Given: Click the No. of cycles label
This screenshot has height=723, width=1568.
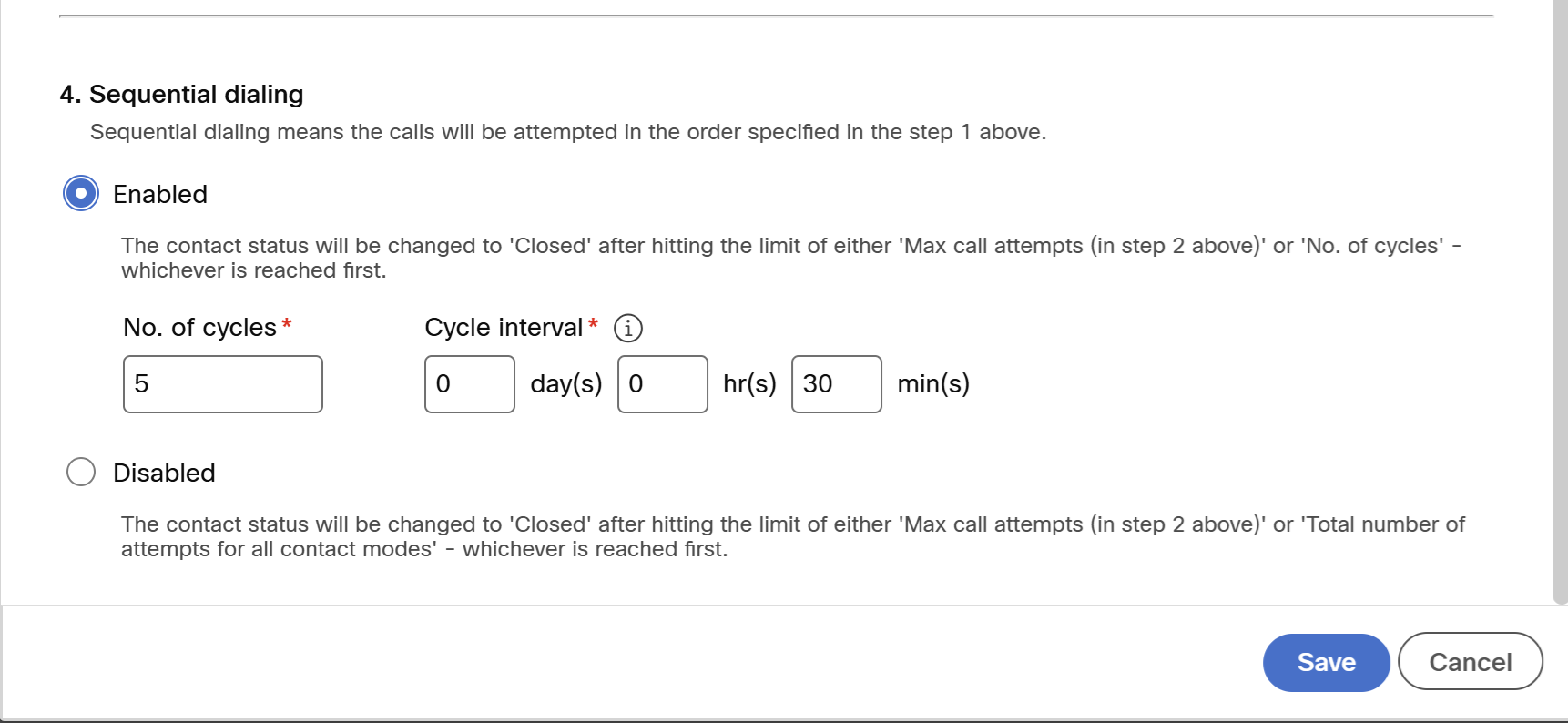Looking at the screenshot, I should coord(200,327).
